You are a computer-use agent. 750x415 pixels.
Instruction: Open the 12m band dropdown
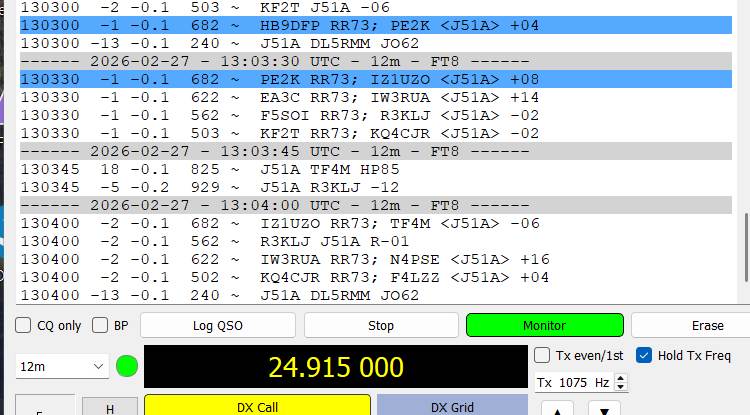point(62,367)
